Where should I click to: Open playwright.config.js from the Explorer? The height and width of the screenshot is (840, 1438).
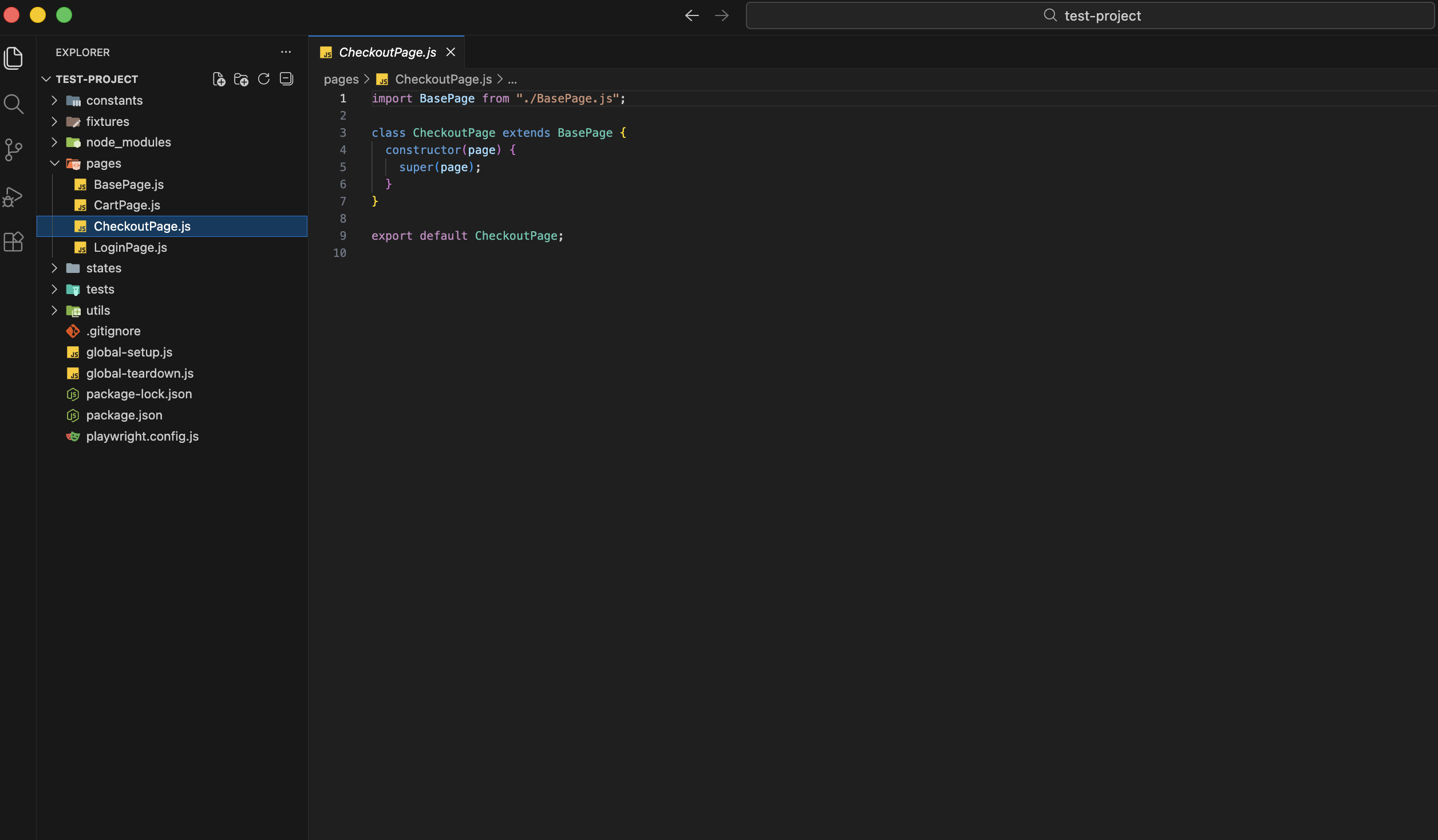pos(142,436)
